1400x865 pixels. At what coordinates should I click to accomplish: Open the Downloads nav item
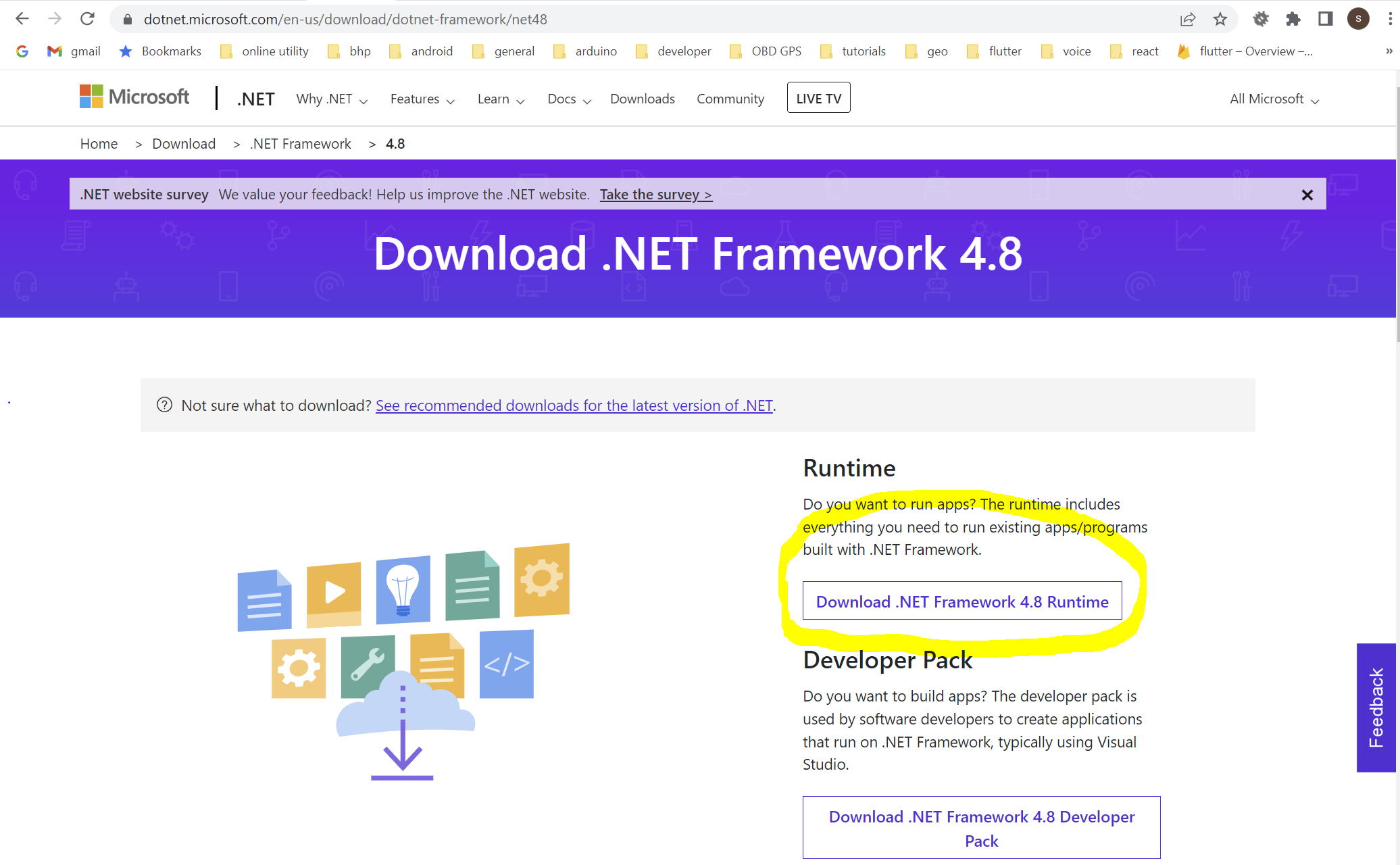(642, 99)
